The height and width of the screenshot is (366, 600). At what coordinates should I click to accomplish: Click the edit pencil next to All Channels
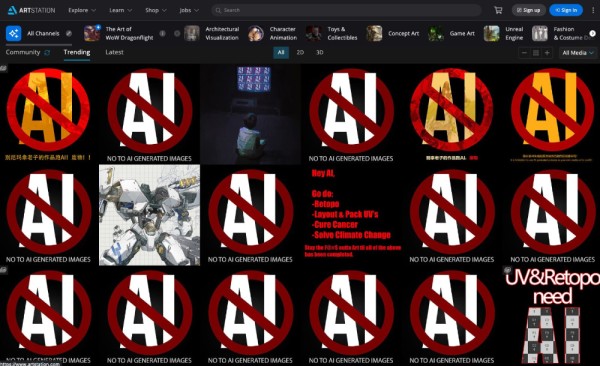(69, 33)
